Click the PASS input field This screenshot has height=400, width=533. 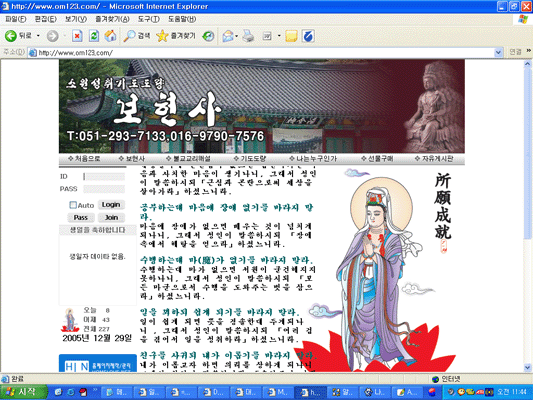104,189
